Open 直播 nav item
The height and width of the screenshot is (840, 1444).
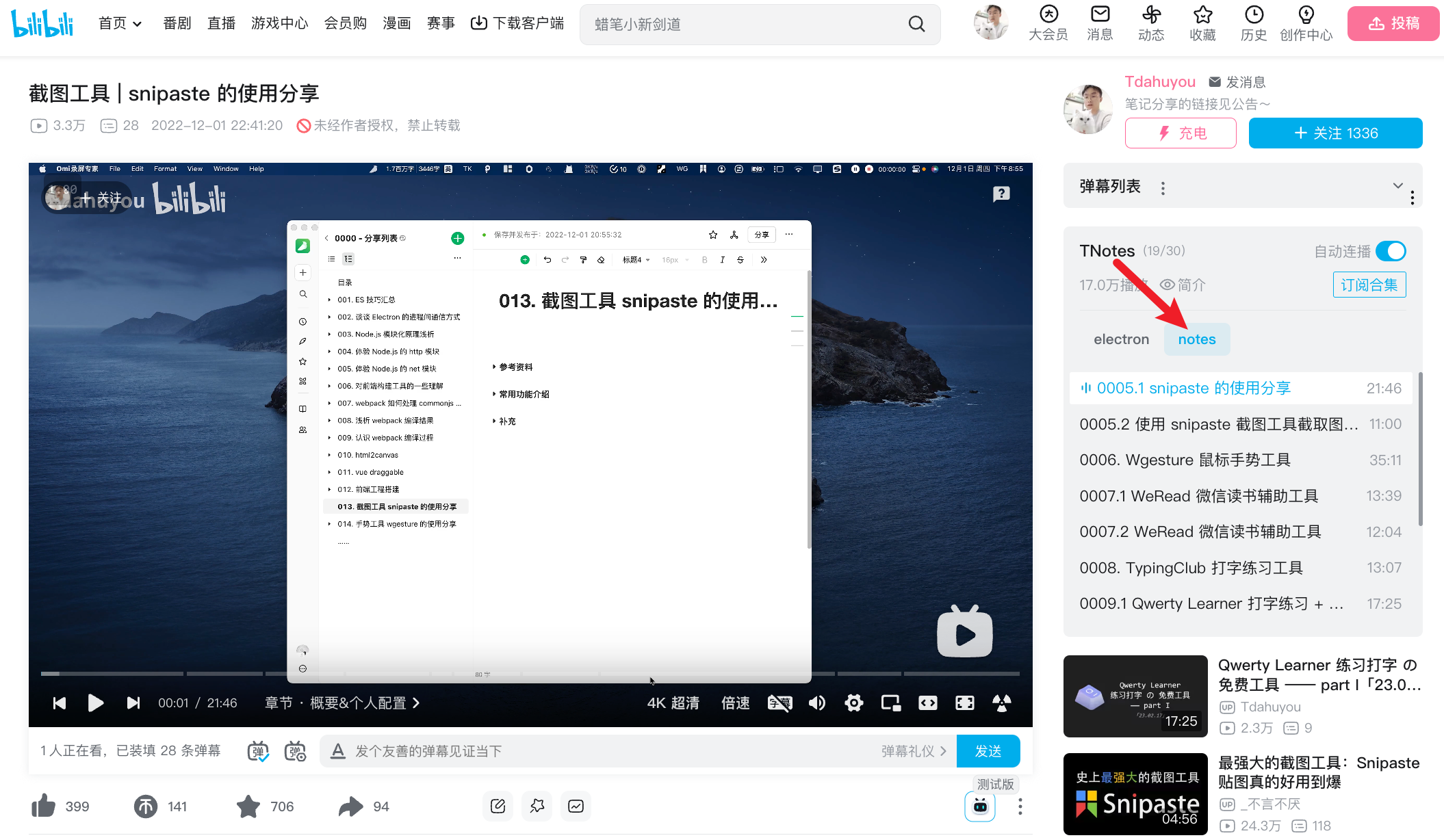(x=221, y=23)
